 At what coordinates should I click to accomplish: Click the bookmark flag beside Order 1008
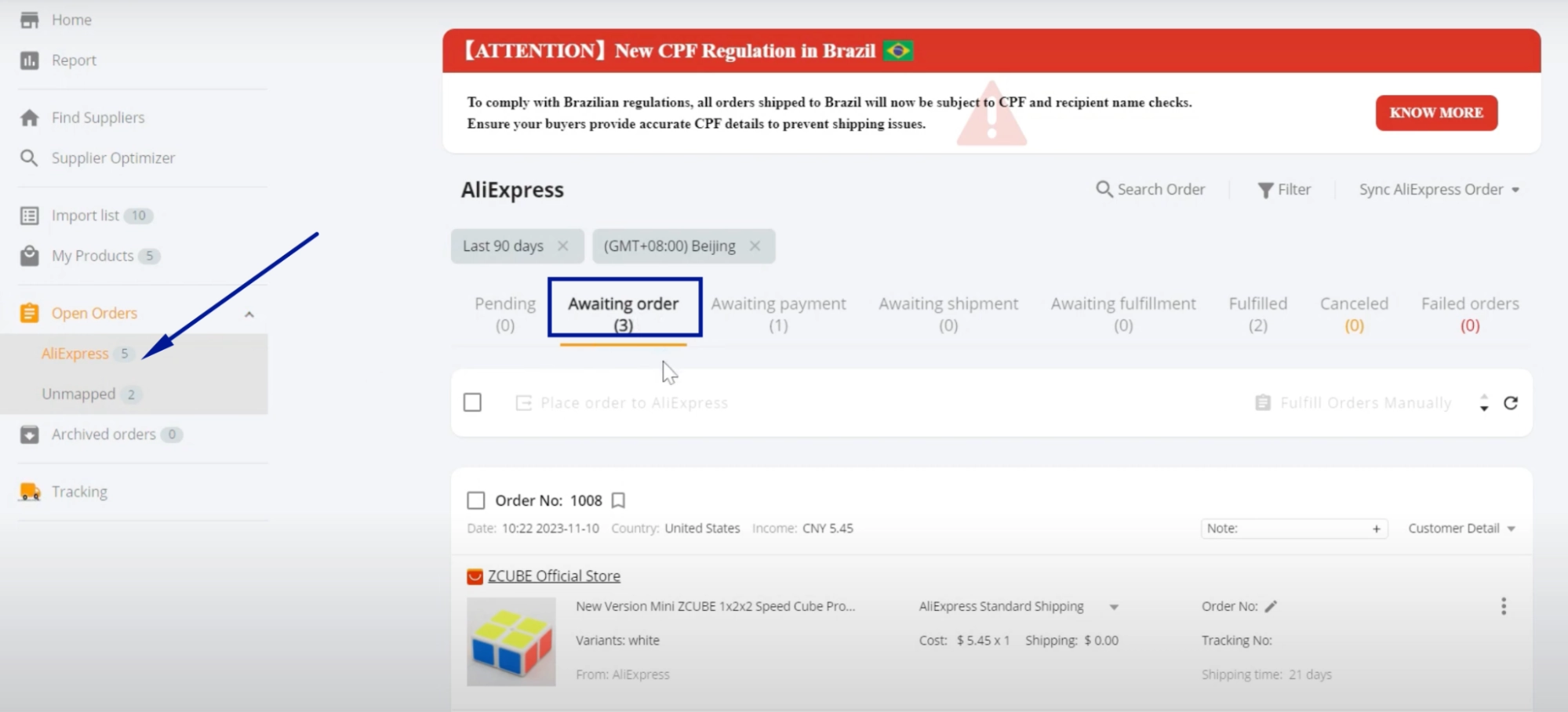click(618, 500)
